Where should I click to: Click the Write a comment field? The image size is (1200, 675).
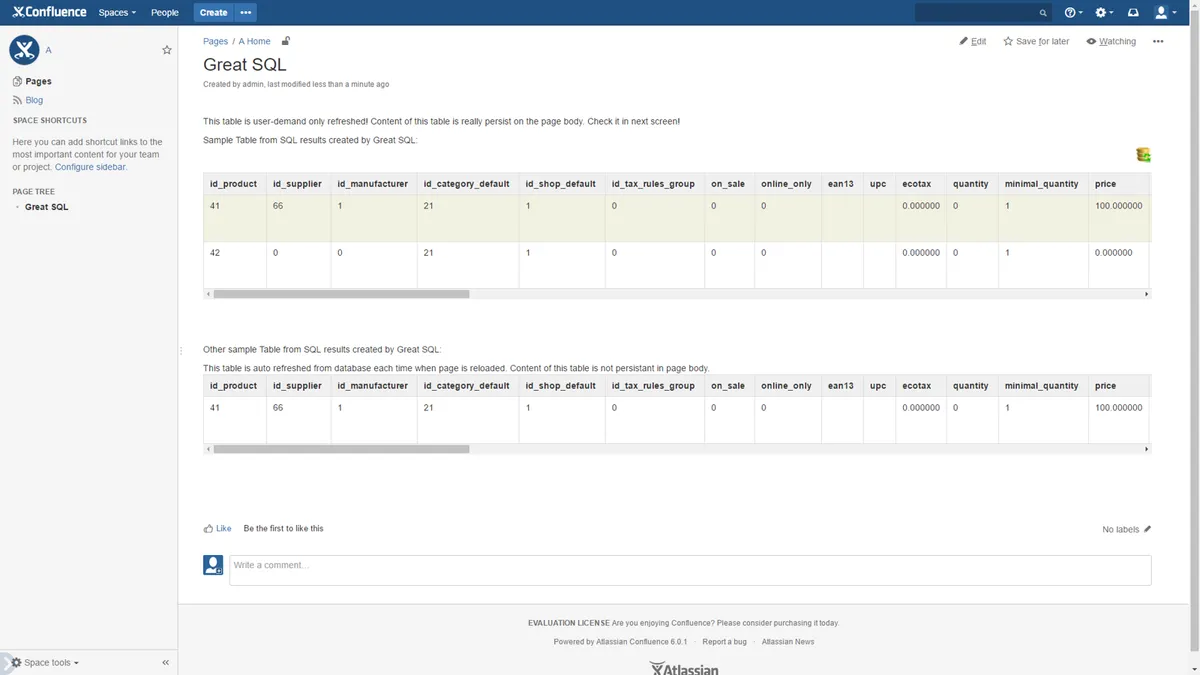tap(690, 570)
